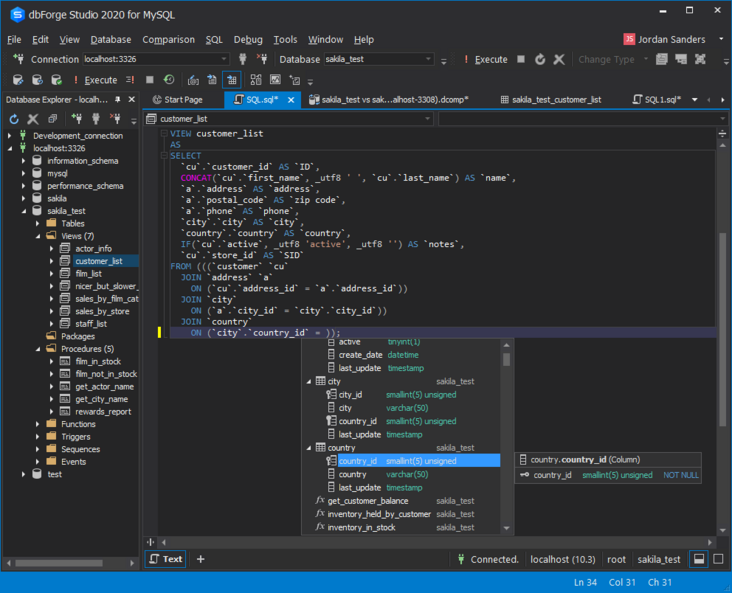Screen dimensions: 732x593
Task: Toggle the full-window layout icon in status bar
Action: [x=718, y=559]
